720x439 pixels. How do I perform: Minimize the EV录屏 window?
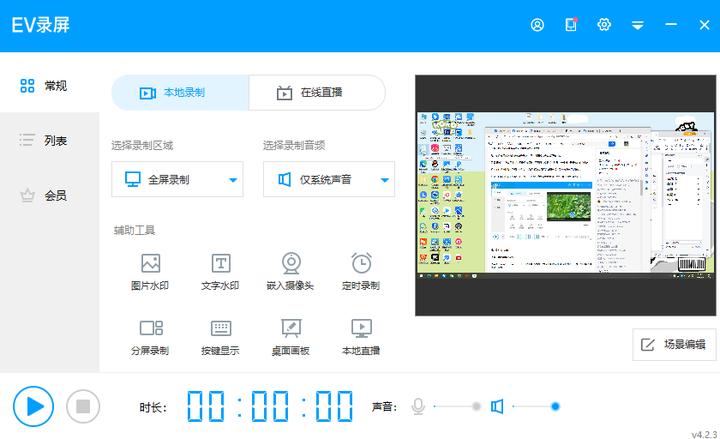[671, 24]
